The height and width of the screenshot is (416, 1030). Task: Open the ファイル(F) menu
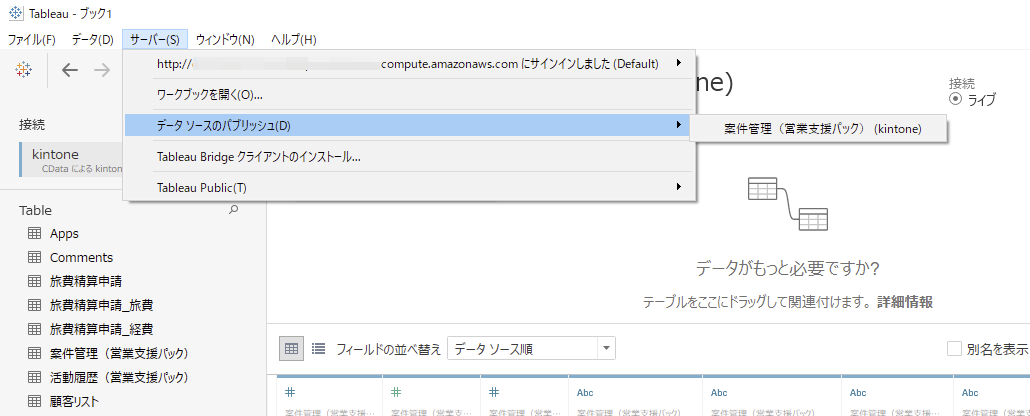point(32,39)
